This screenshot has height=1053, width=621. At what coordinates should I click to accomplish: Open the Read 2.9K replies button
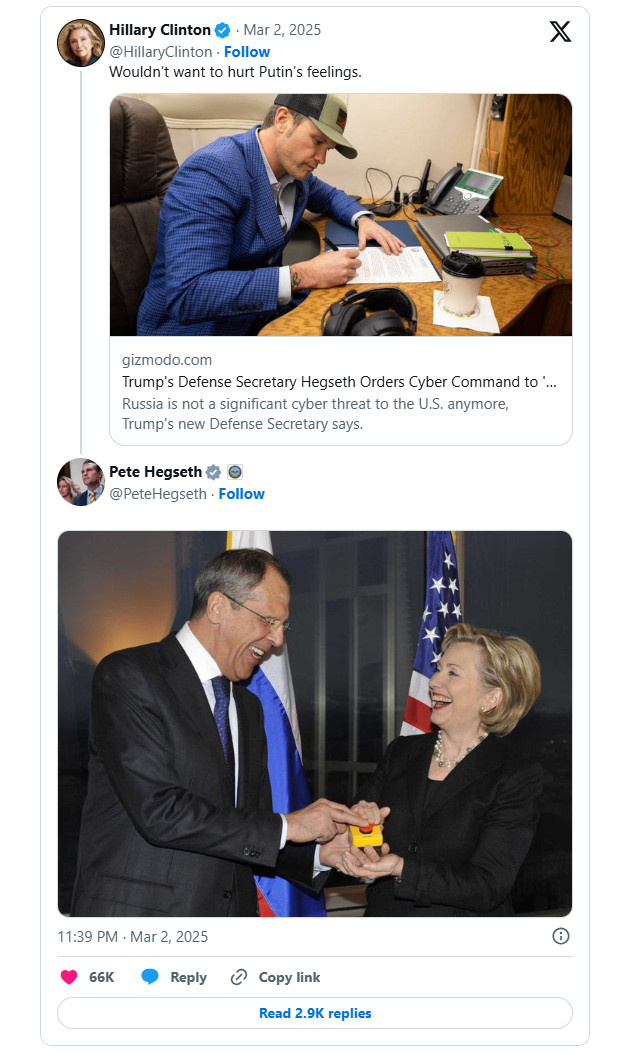(315, 1013)
